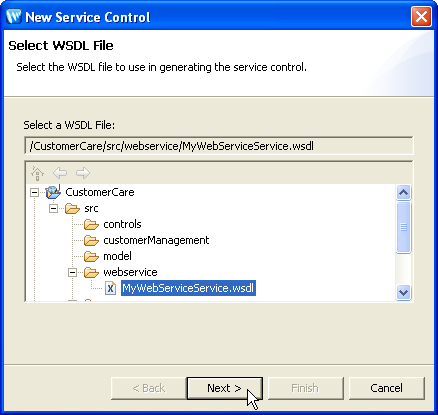Select MyWebServiceService.wsdl in the tree

[188, 288]
